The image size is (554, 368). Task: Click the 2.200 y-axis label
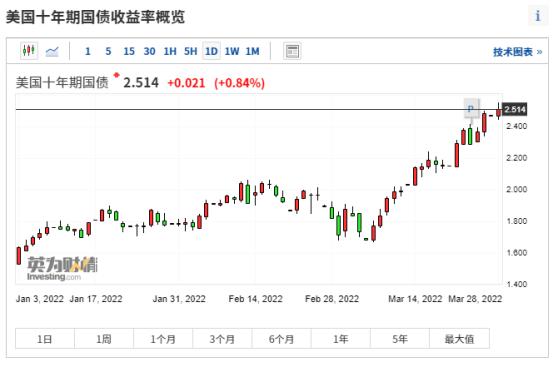click(516, 158)
